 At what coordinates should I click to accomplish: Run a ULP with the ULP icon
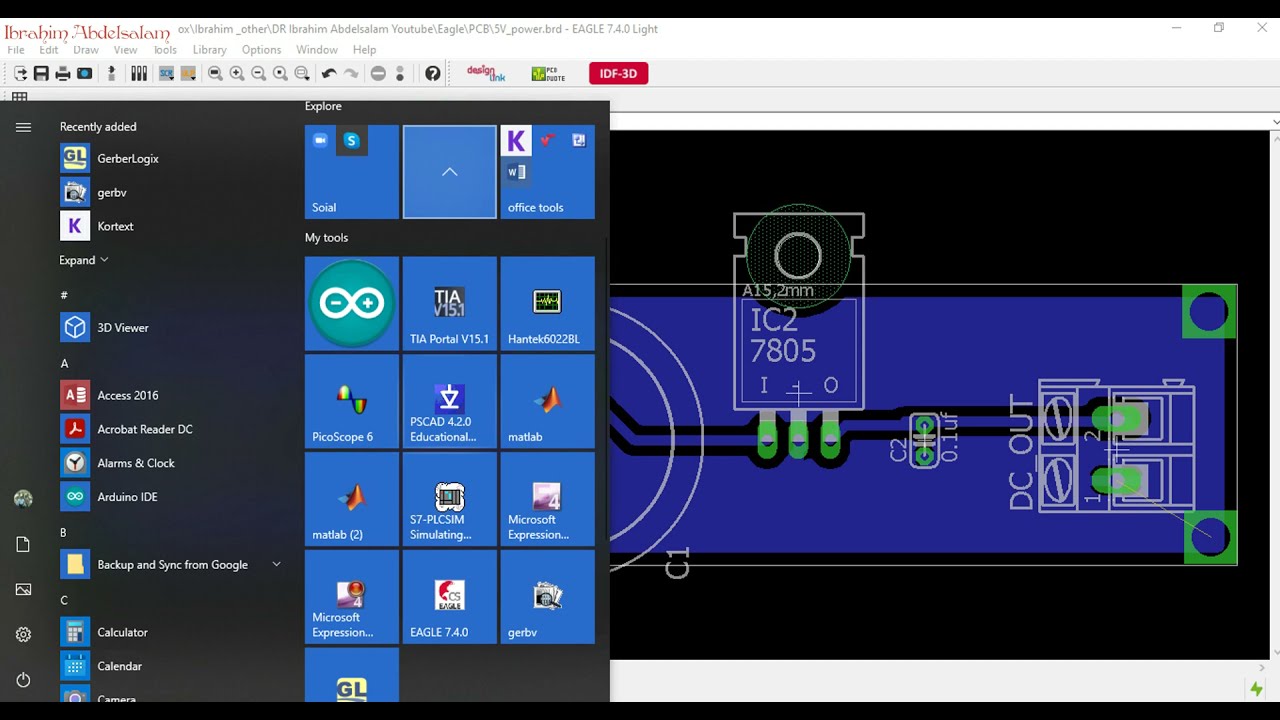tap(188, 73)
